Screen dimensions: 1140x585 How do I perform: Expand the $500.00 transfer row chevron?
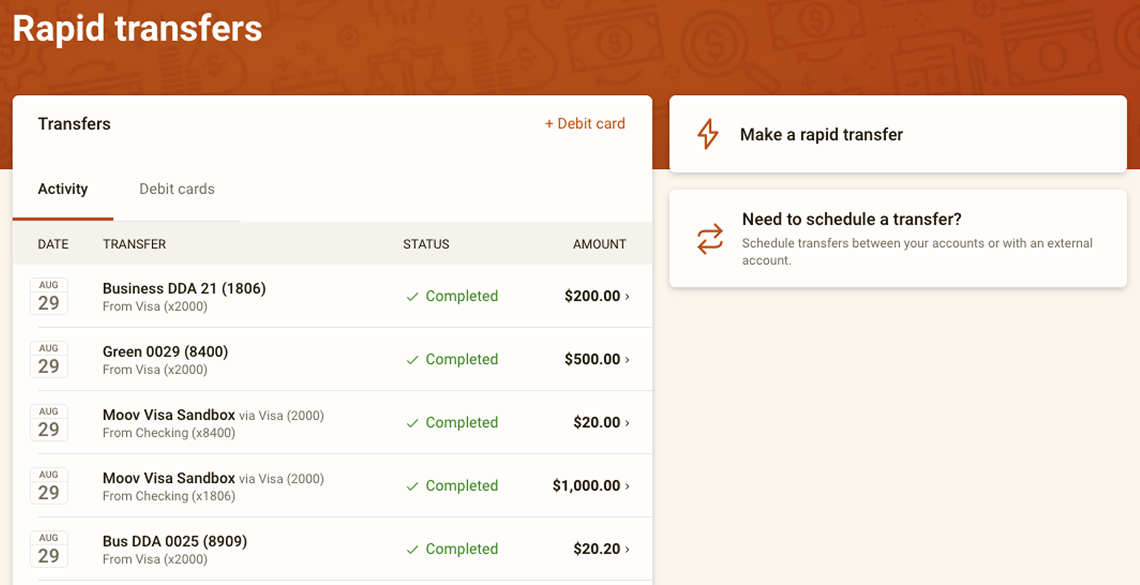coord(628,360)
